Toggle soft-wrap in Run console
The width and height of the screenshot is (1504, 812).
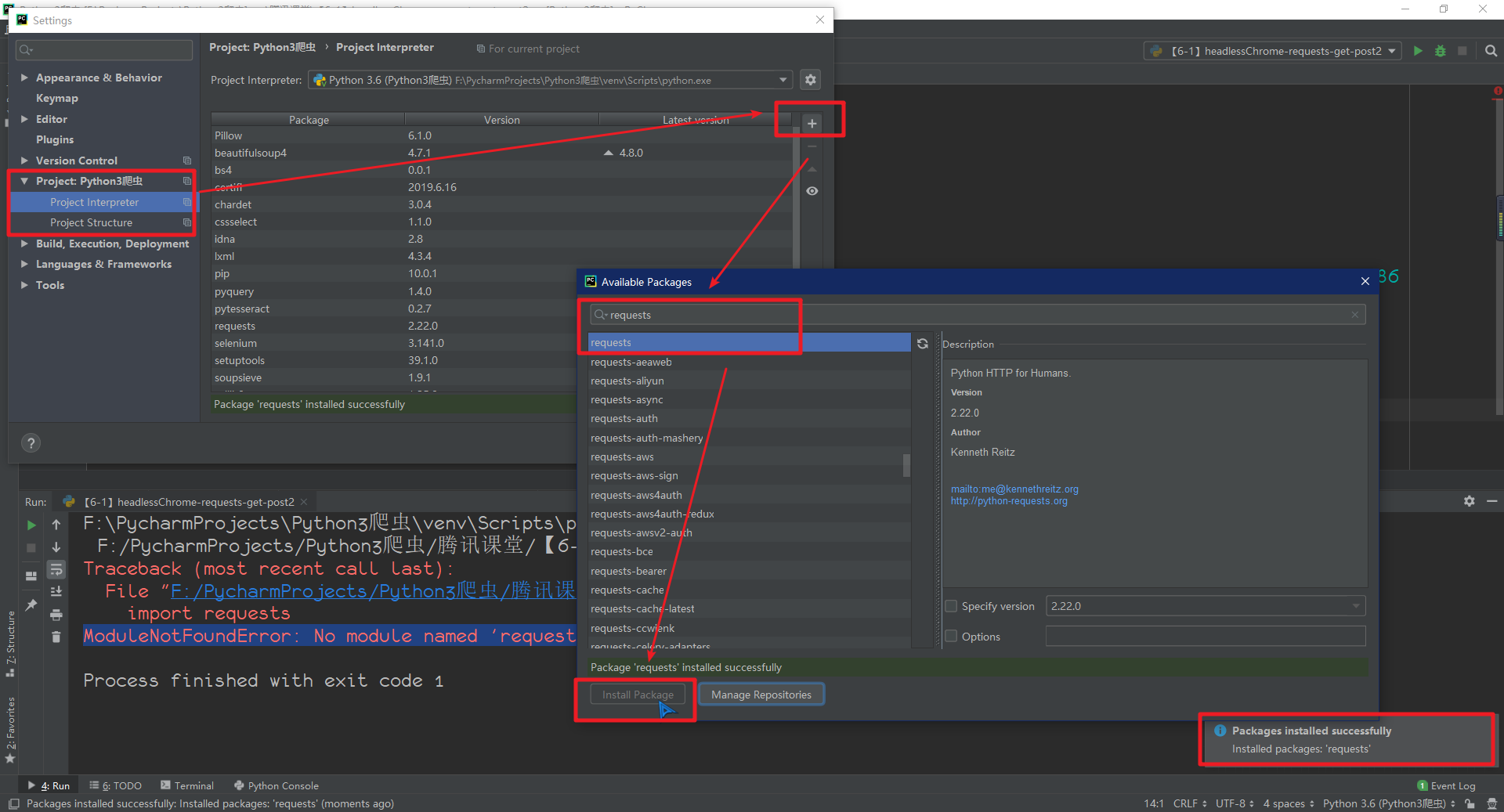pyautogui.click(x=56, y=569)
